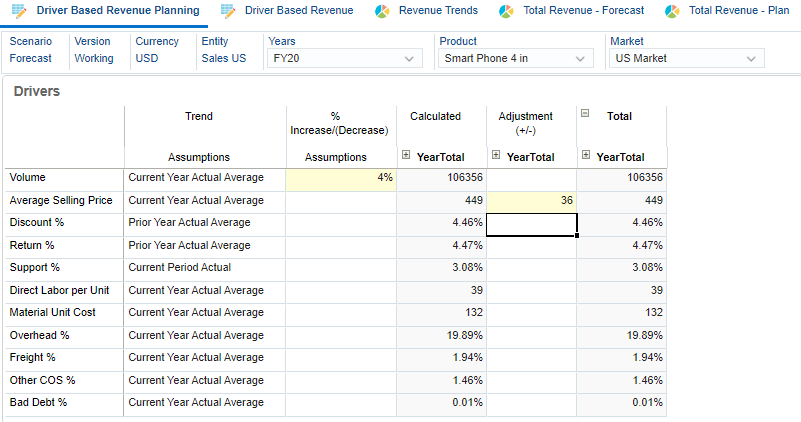The height and width of the screenshot is (422, 801).
Task: Select the Bad Debt % row header
Action: click(x=64, y=403)
